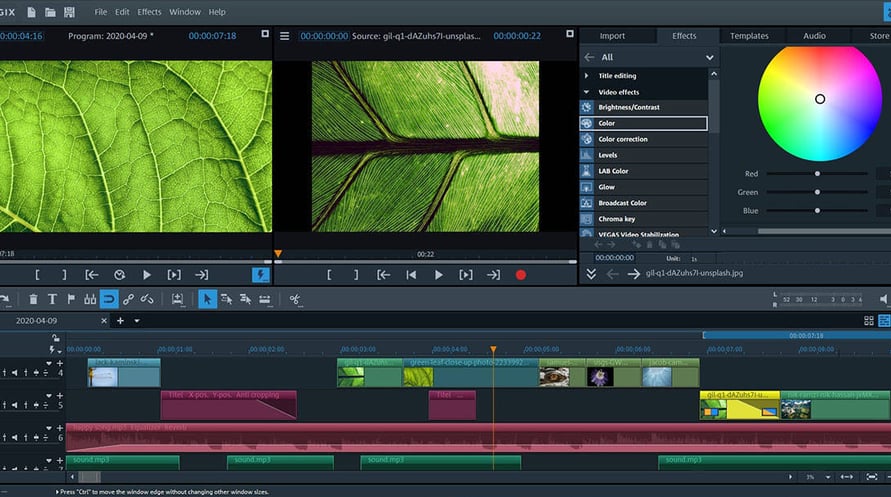
Task: Select the Levels effect
Action: 644,155
